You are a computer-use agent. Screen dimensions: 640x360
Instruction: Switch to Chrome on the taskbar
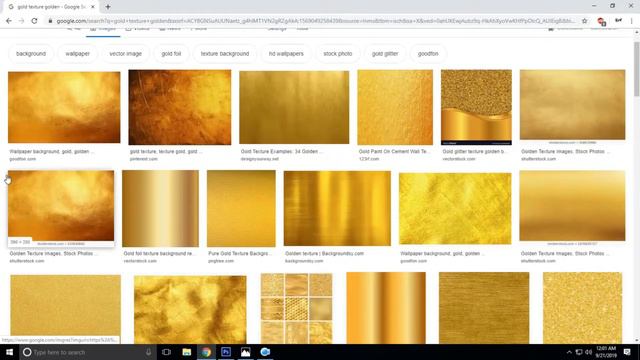[x=206, y=352]
